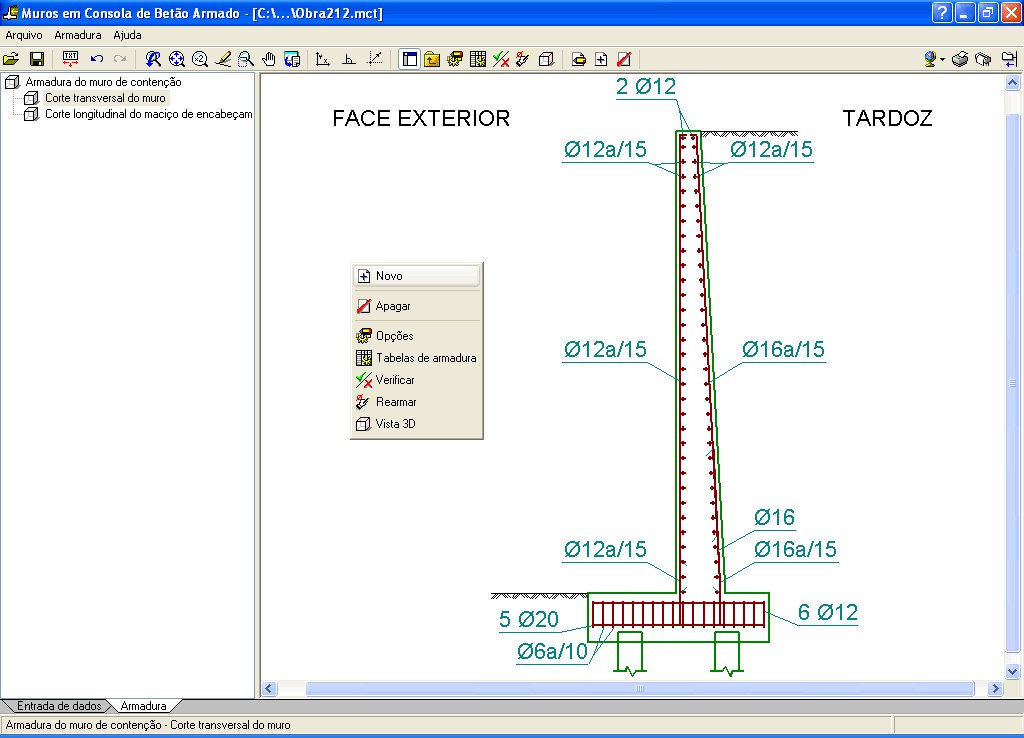Image resolution: width=1024 pixels, height=738 pixels.
Task: Click the pencil drawing toolbar icon
Action: click(223, 59)
